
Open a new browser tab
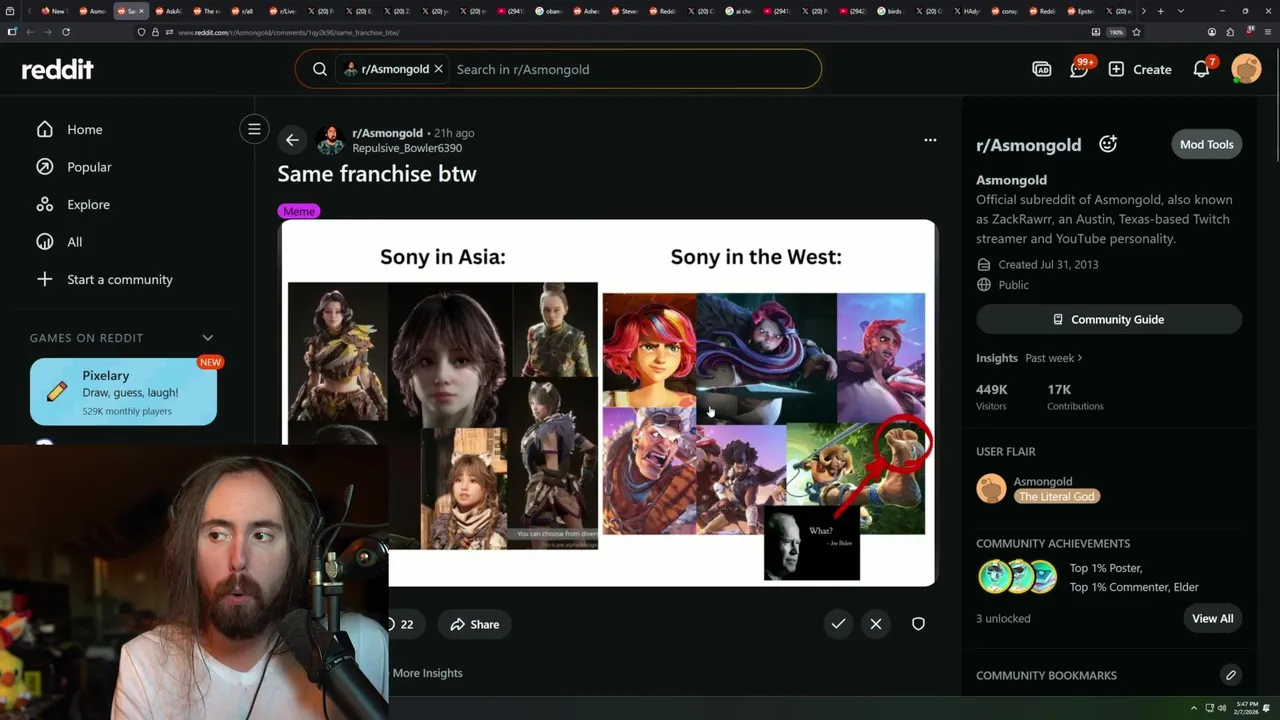point(1160,11)
